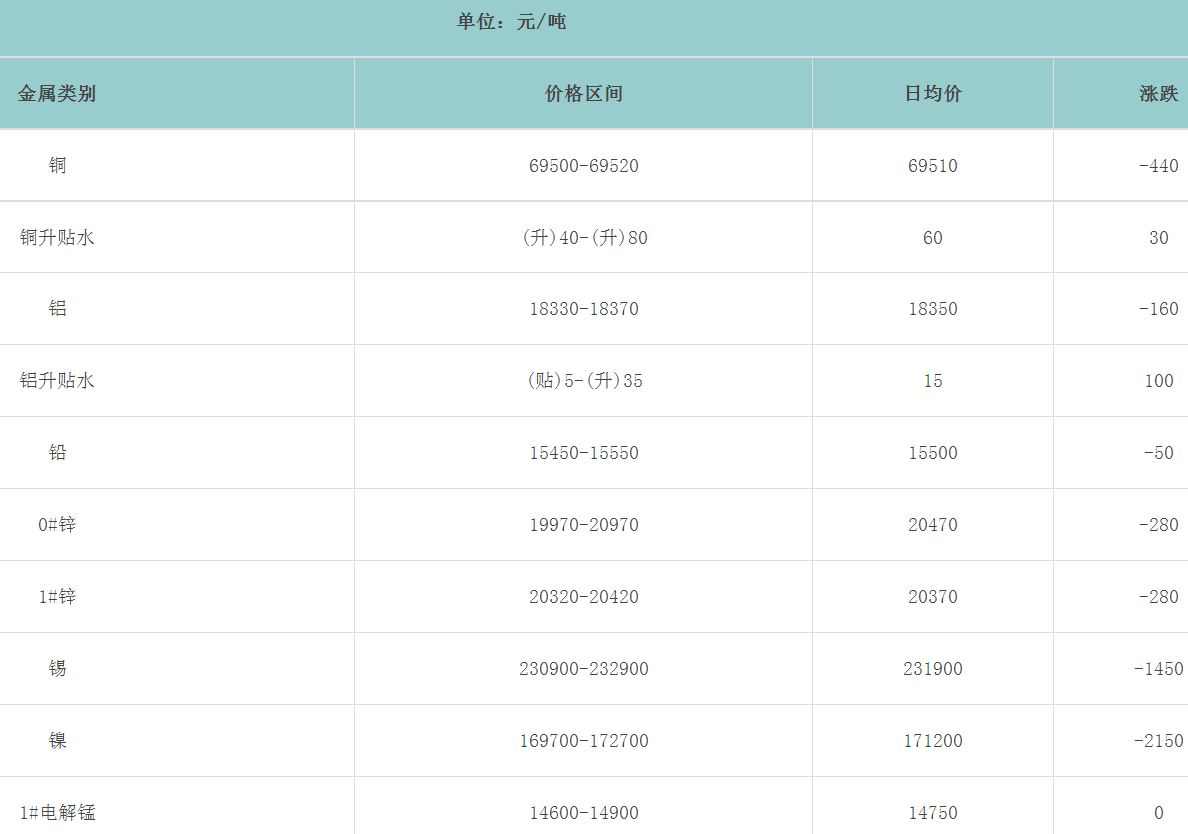Click aluminum daily average 18350
Image resolution: width=1188 pixels, height=834 pixels.
point(933,309)
